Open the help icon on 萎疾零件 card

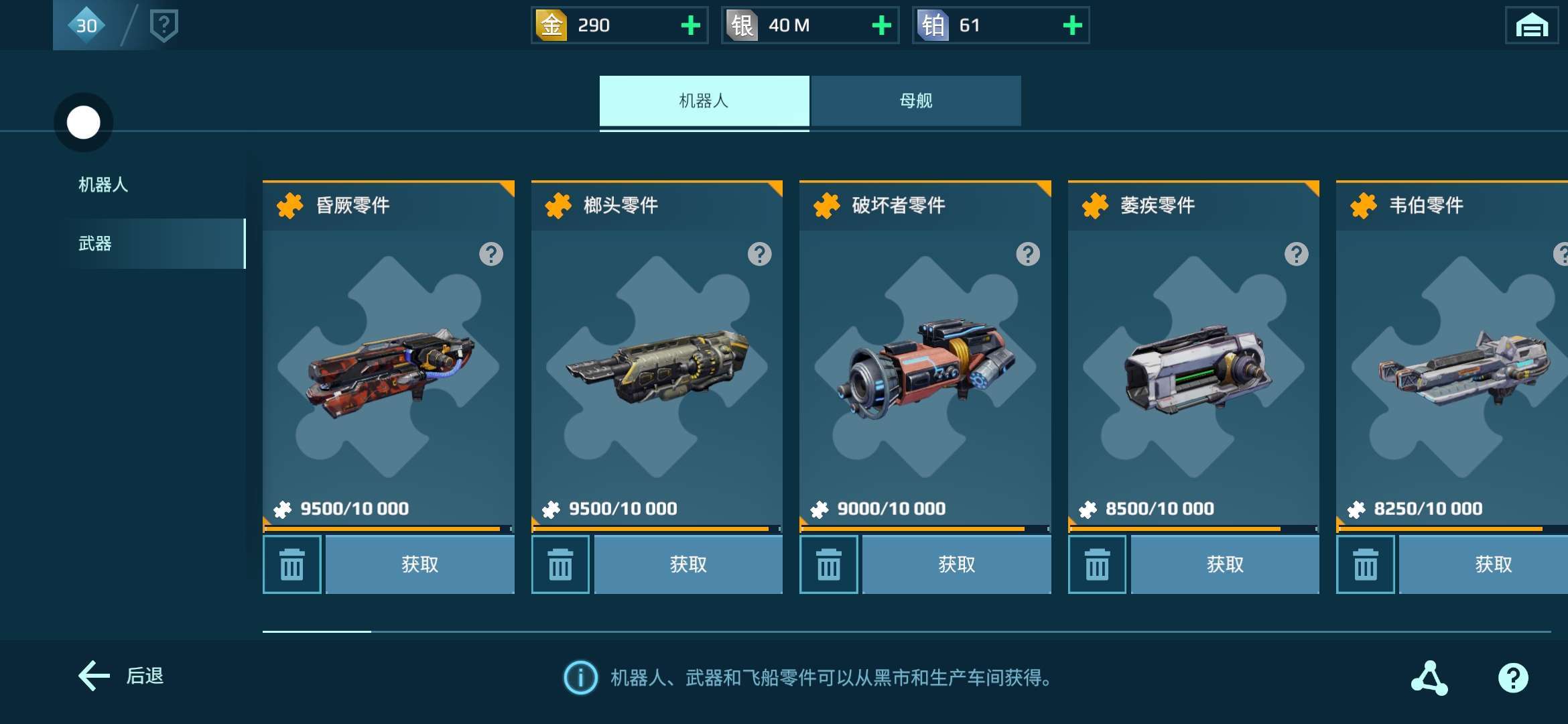(x=1297, y=254)
